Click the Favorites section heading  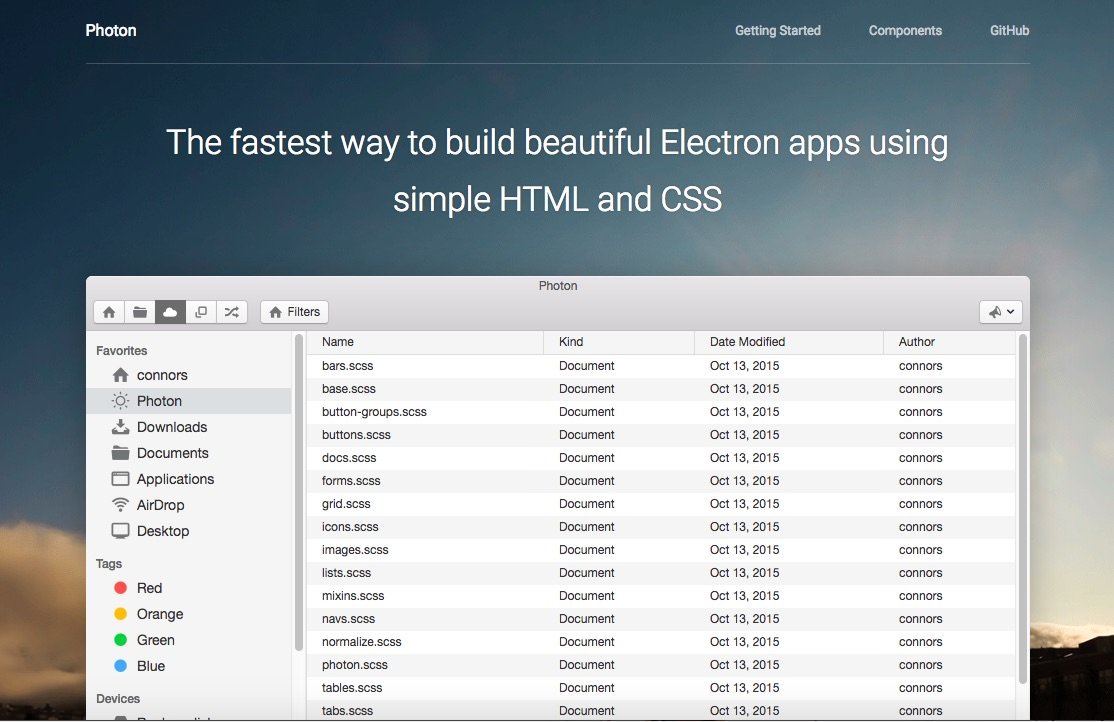(121, 350)
